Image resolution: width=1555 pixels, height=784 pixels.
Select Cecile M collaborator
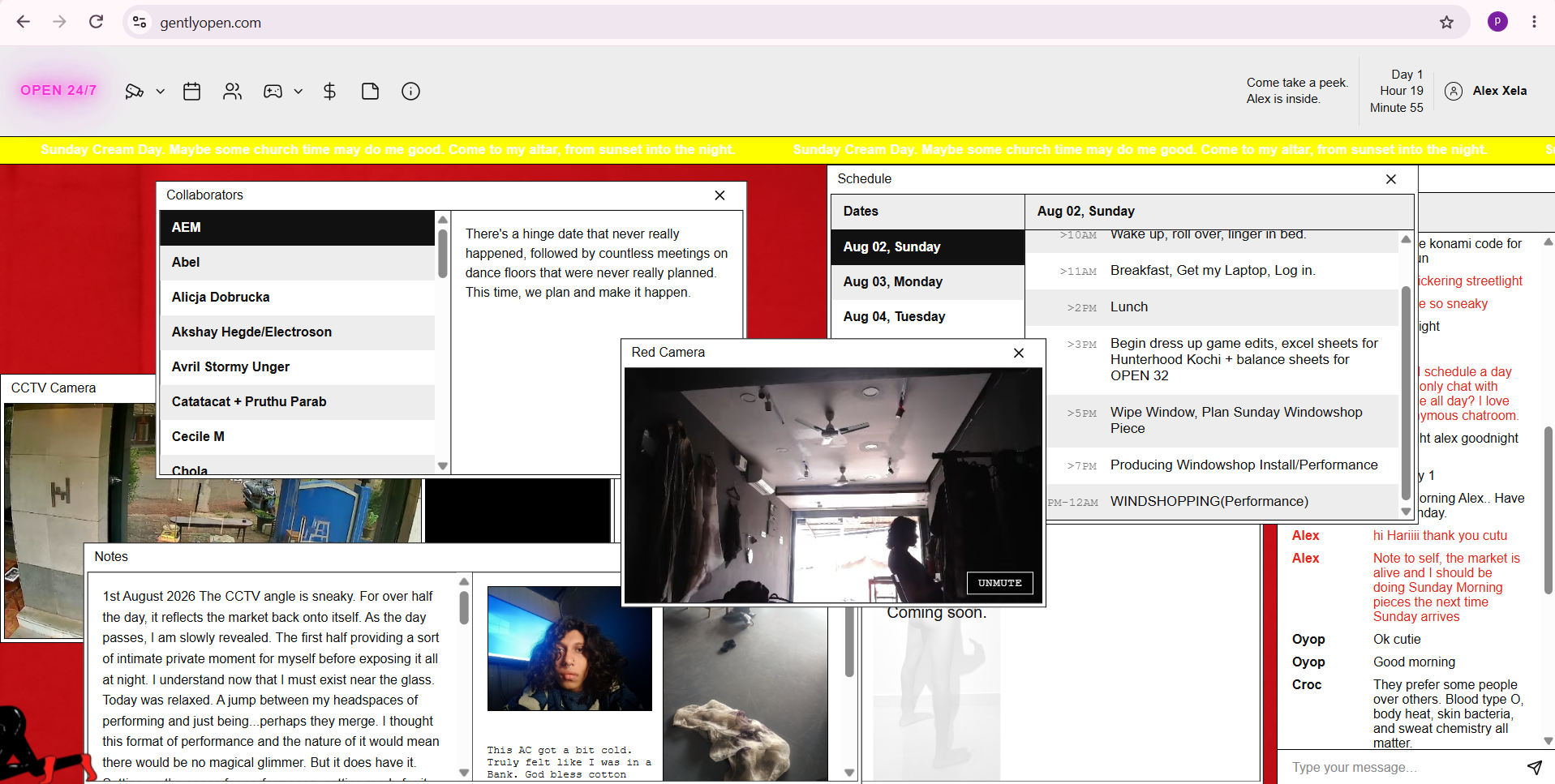coord(298,436)
